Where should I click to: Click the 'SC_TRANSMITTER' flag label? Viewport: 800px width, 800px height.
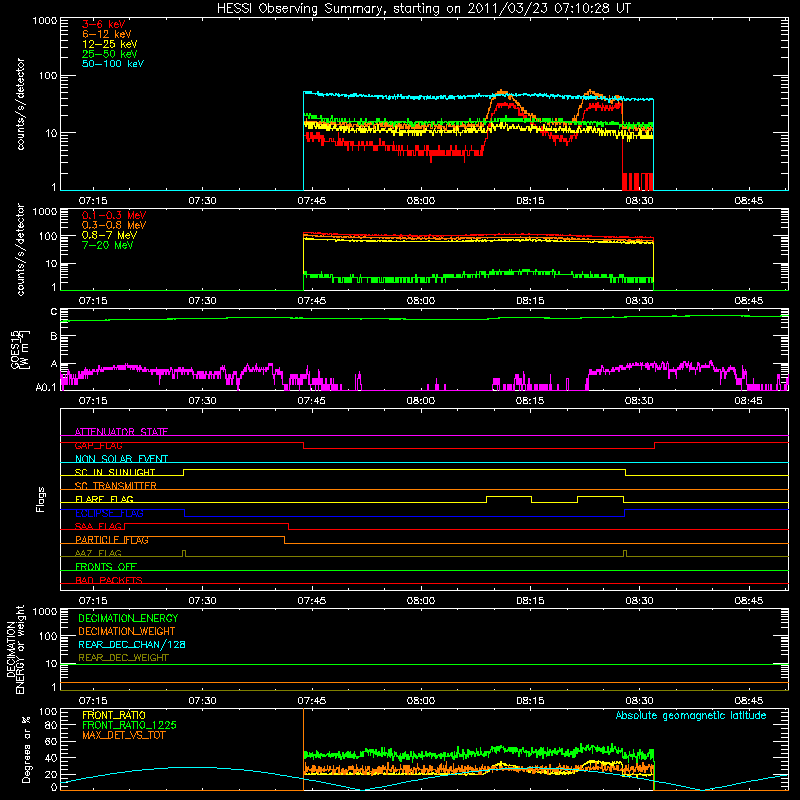116,486
